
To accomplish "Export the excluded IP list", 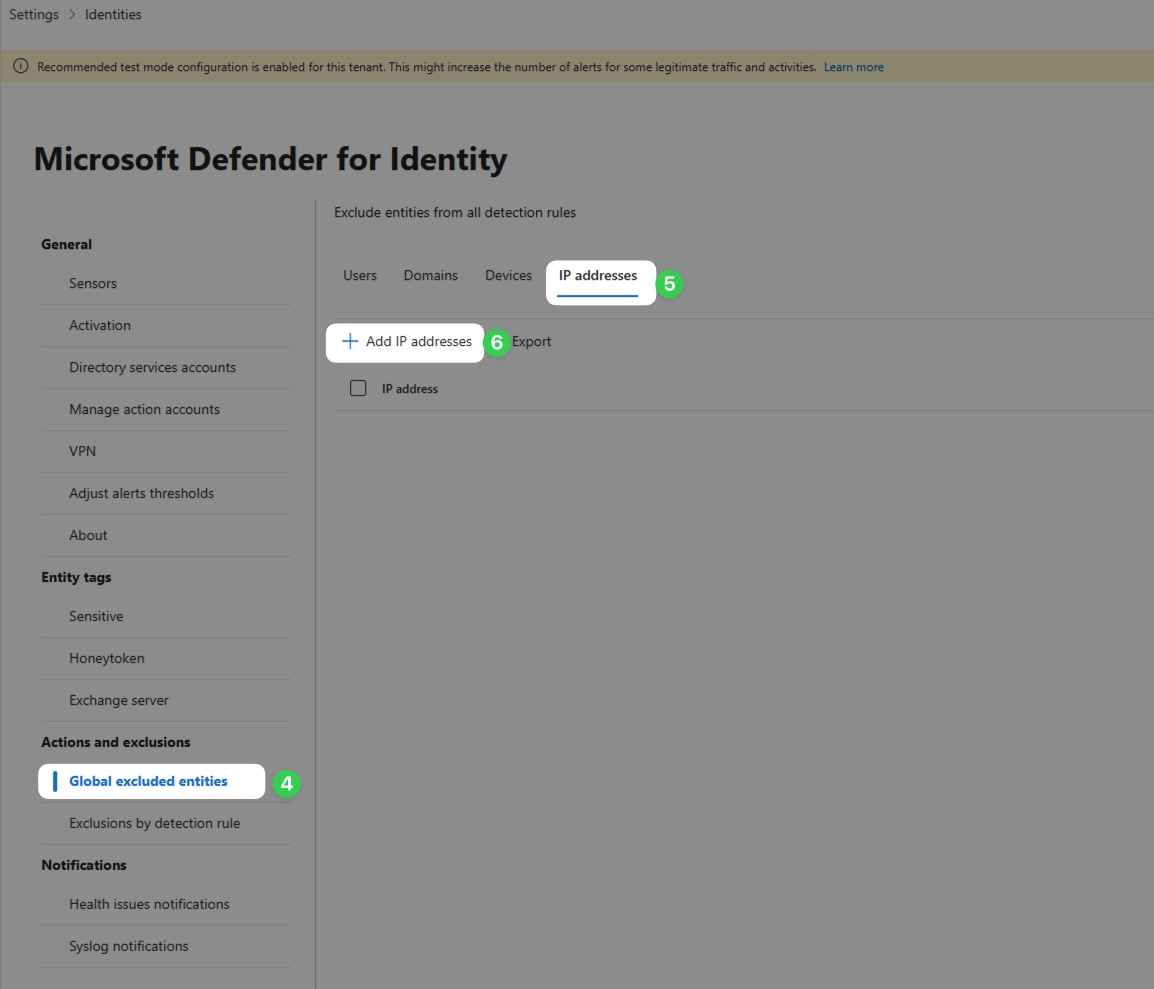I will tap(531, 341).
